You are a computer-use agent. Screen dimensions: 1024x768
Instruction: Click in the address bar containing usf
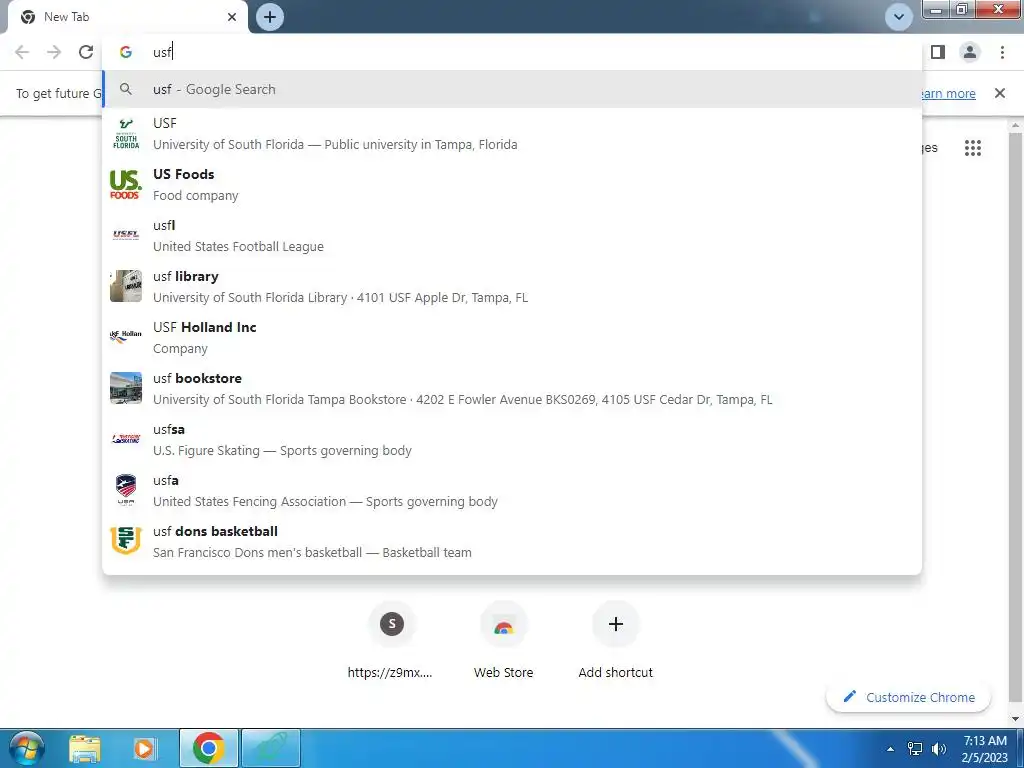coord(512,52)
